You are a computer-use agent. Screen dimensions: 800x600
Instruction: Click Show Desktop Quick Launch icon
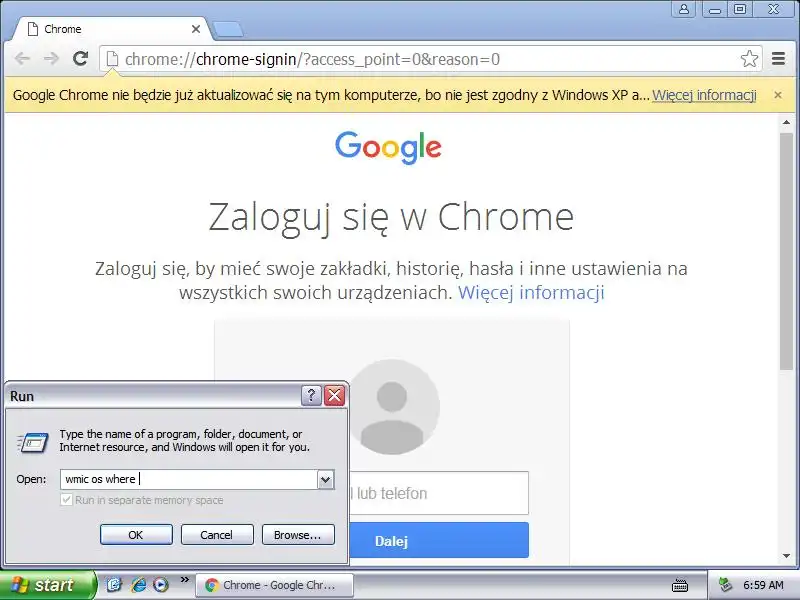(x=114, y=585)
